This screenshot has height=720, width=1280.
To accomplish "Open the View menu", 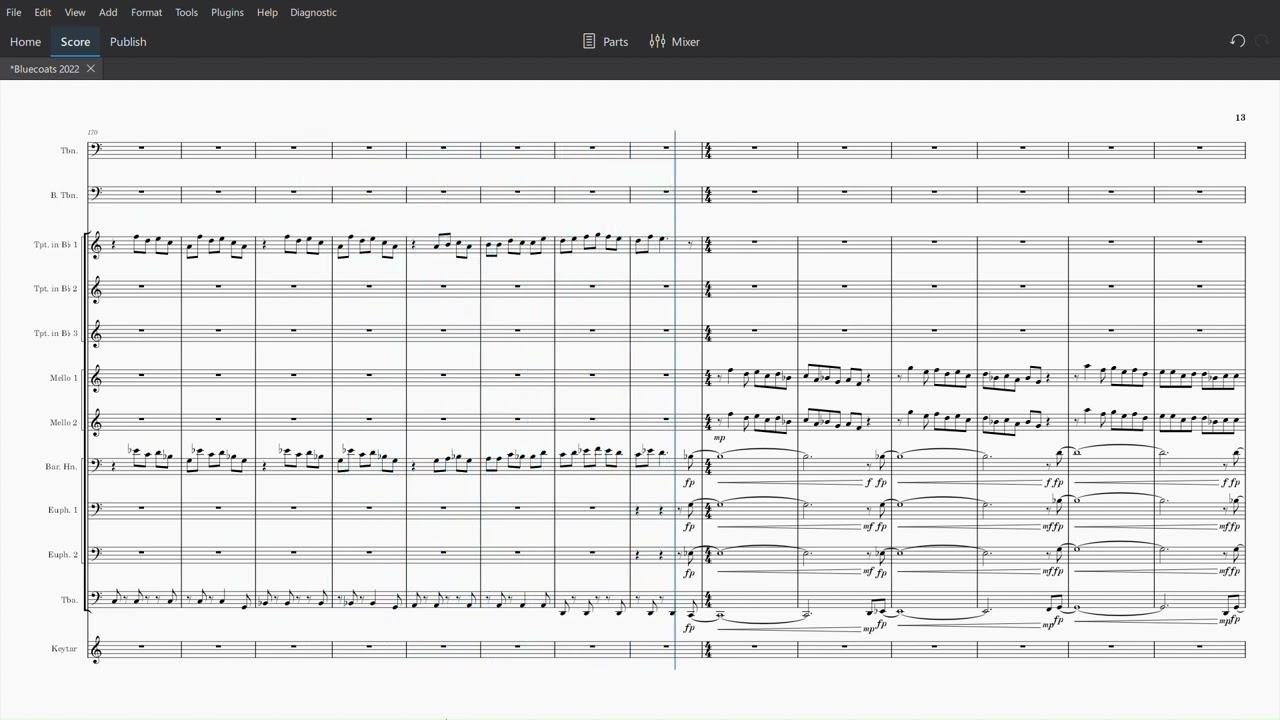I will coord(75,12).
